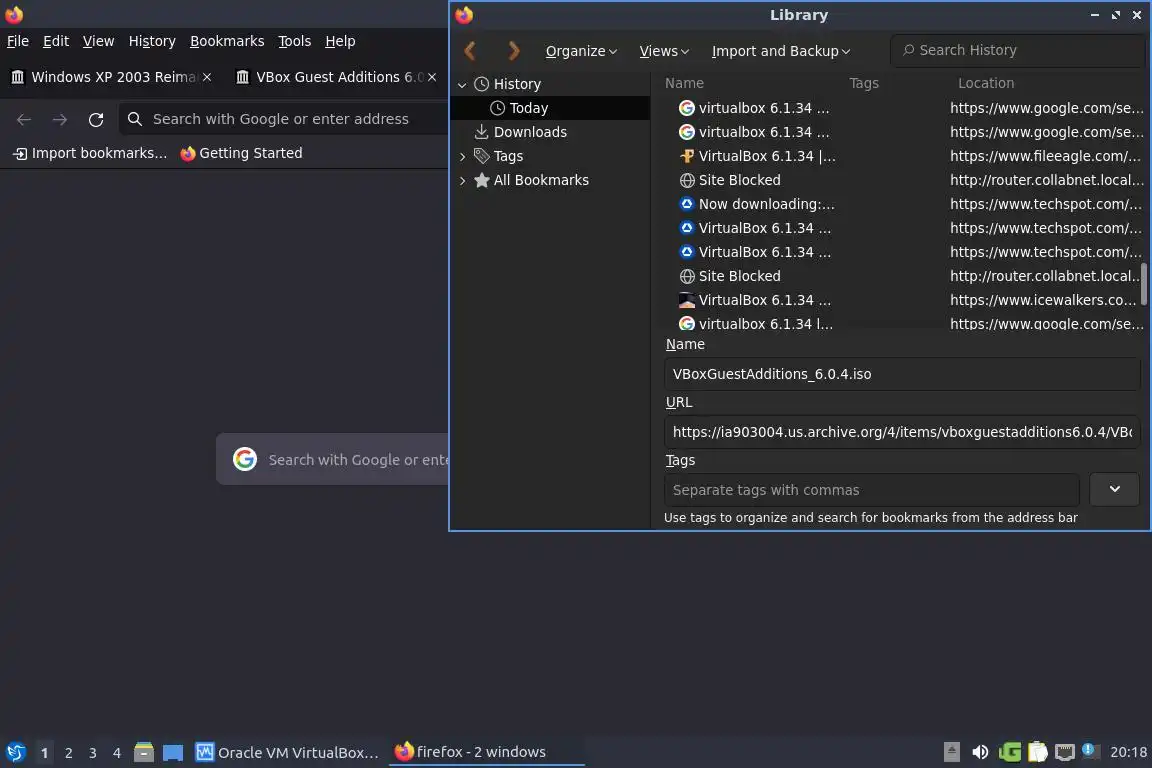Click the Firefox back arrow button
The height and width of the screenshot is (768, 1152).
tap(24, 119)
